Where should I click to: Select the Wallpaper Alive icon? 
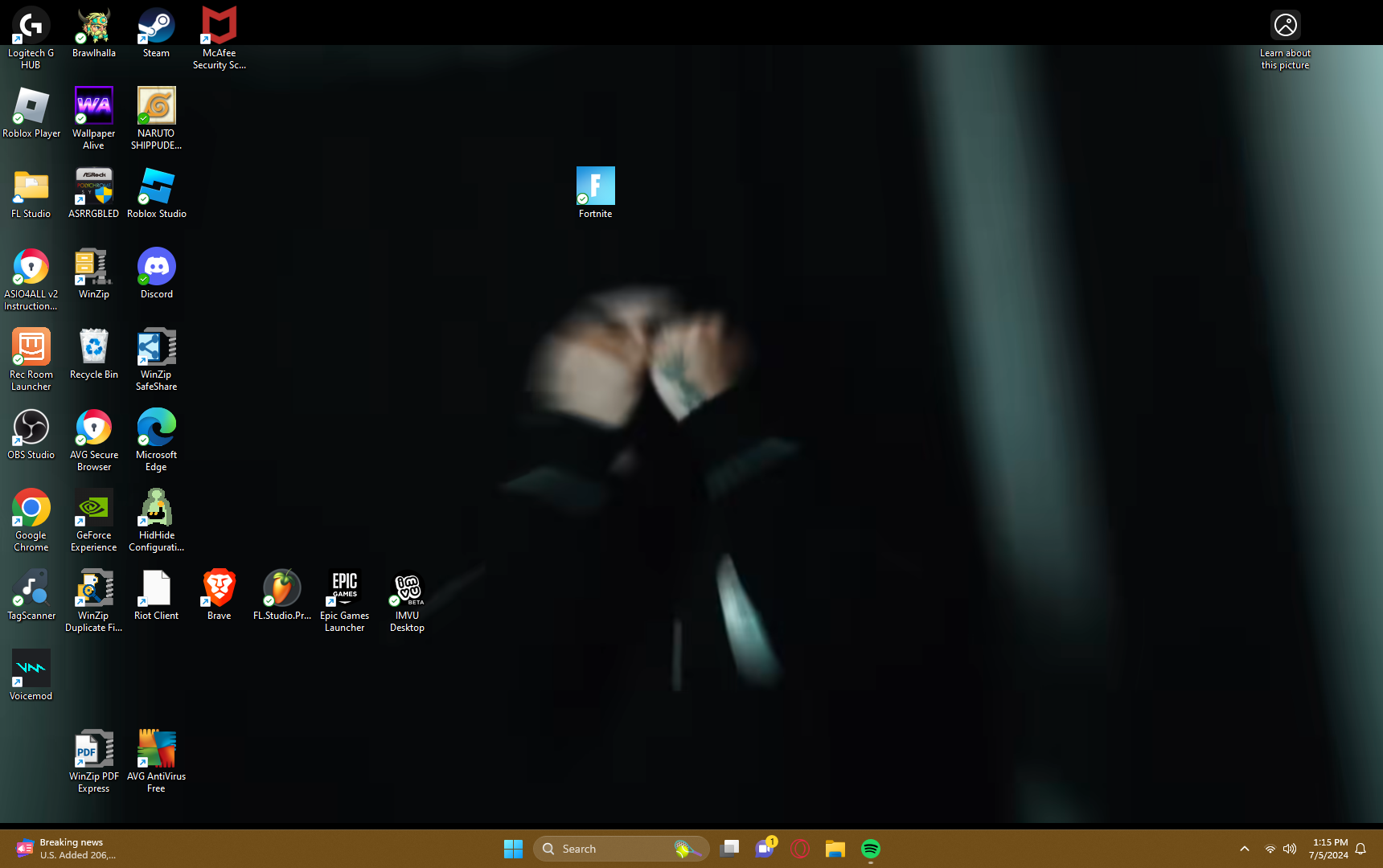point(94,118)
